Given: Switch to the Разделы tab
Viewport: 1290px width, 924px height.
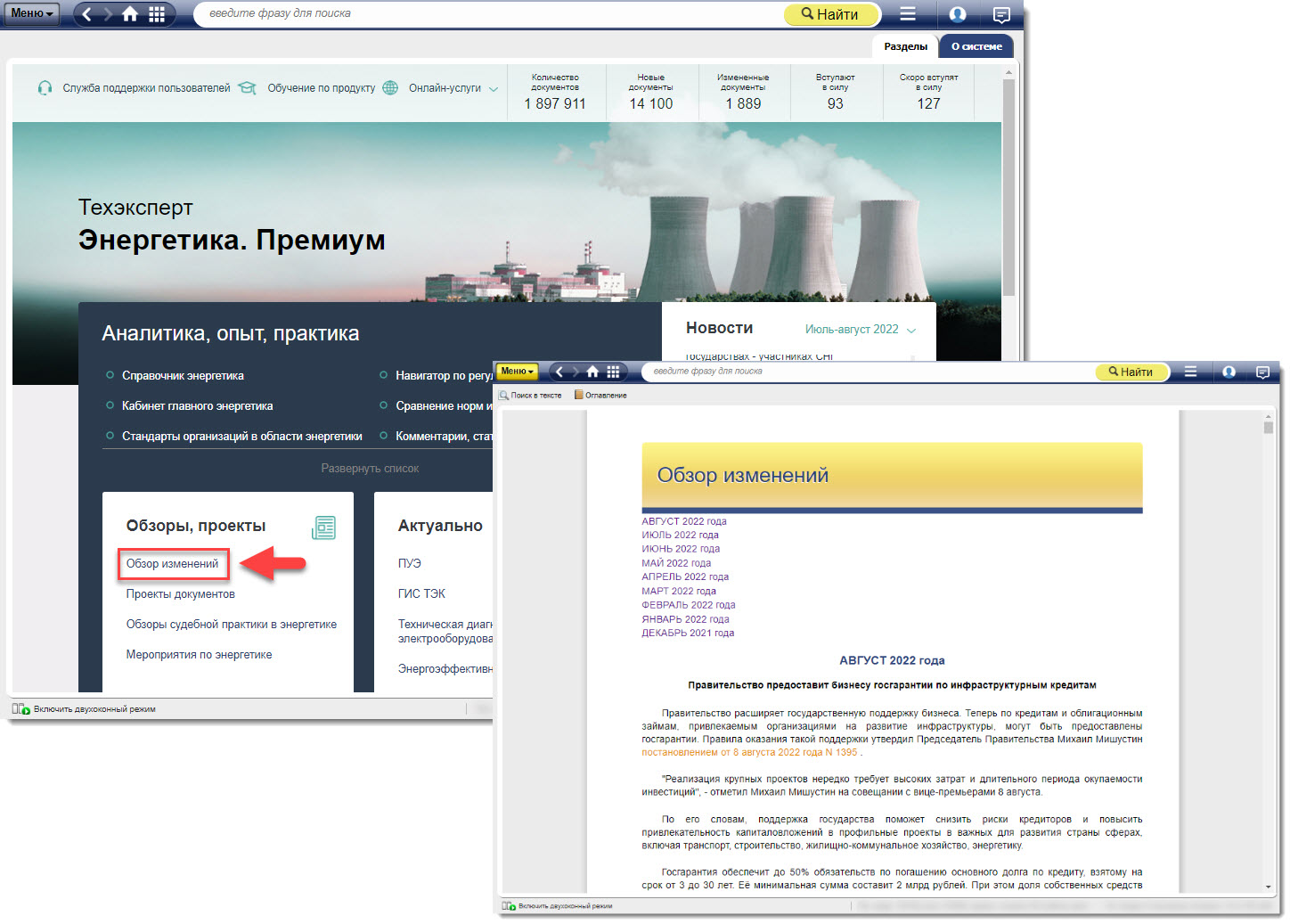Looking at the screenshot, I should tap(905, 46).
